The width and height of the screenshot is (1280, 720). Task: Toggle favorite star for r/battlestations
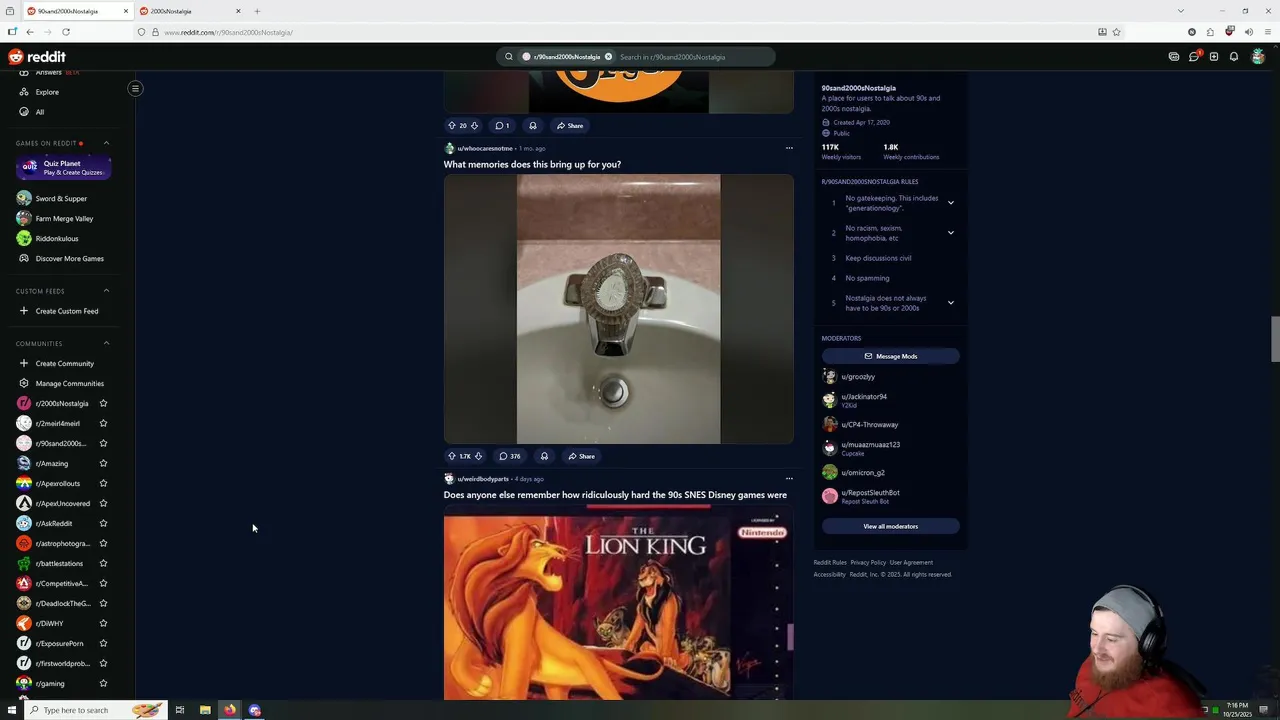tap(103, 563)
